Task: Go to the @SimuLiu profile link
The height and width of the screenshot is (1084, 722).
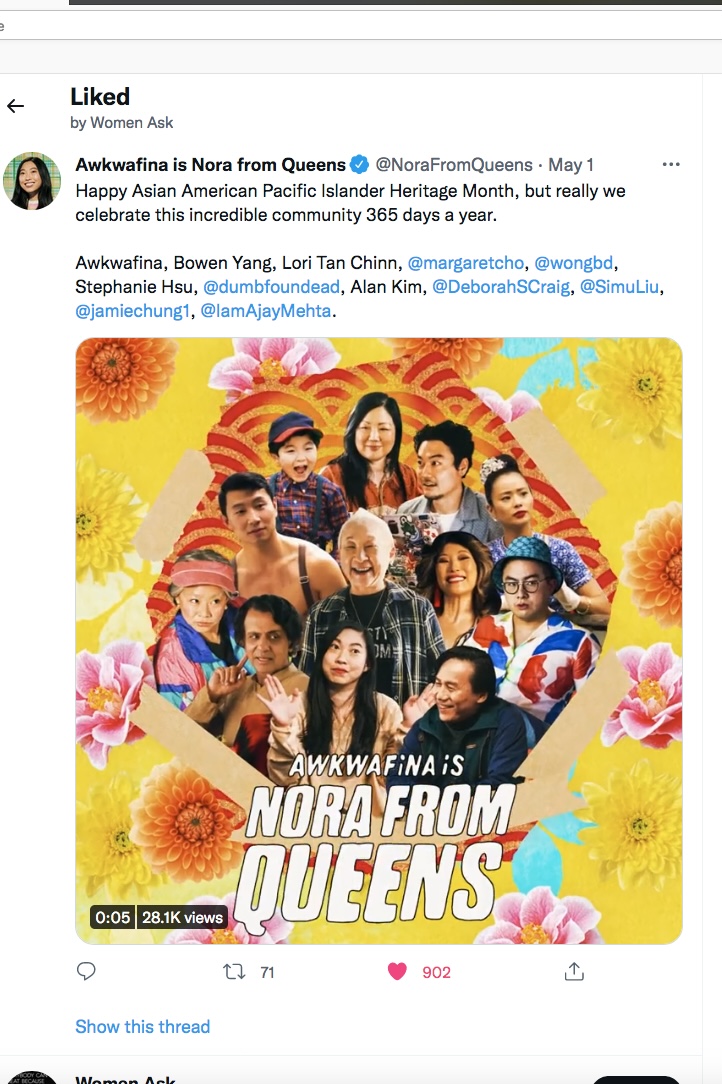Action: coord(619,287)
